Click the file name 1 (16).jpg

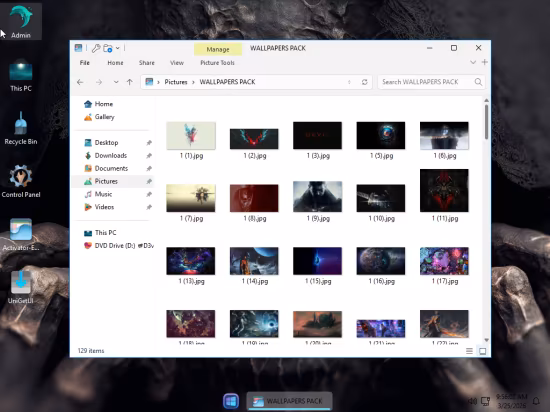pyautogui.click(x=381, y=281)
